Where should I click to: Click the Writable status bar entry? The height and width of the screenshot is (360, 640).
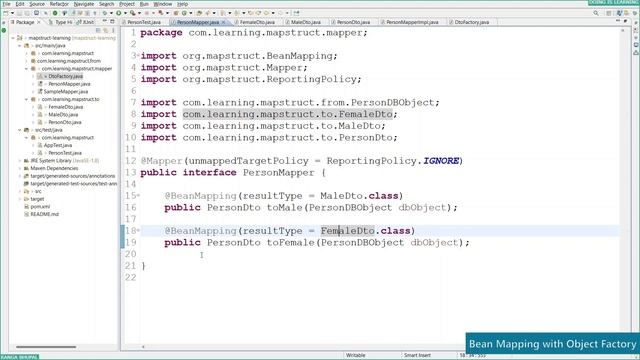point(356,356)
